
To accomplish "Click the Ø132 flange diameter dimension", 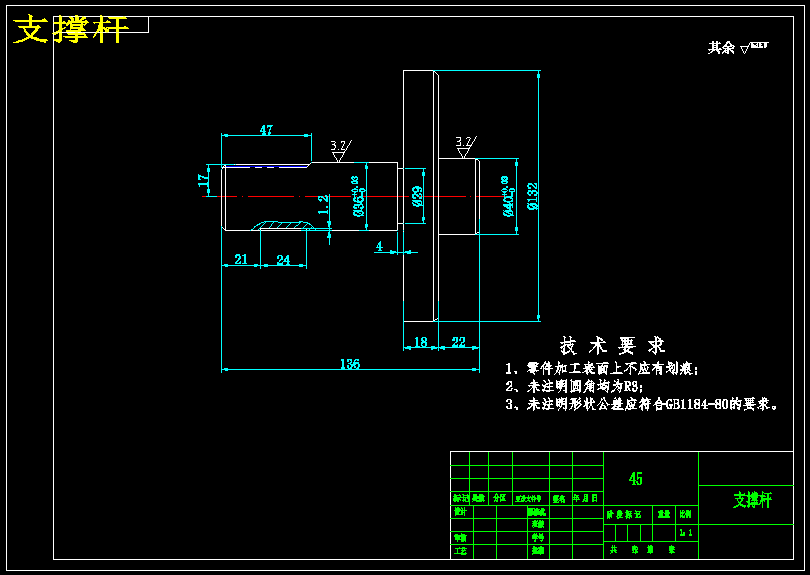I will (x=533, y=196).
